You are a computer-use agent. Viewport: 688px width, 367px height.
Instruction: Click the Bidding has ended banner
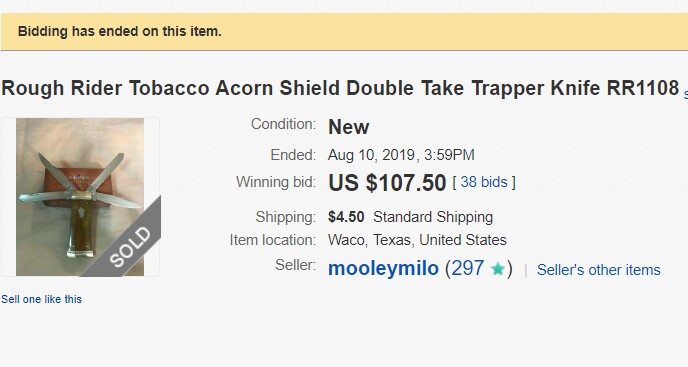pyautogui.click(x=344, y=32)
